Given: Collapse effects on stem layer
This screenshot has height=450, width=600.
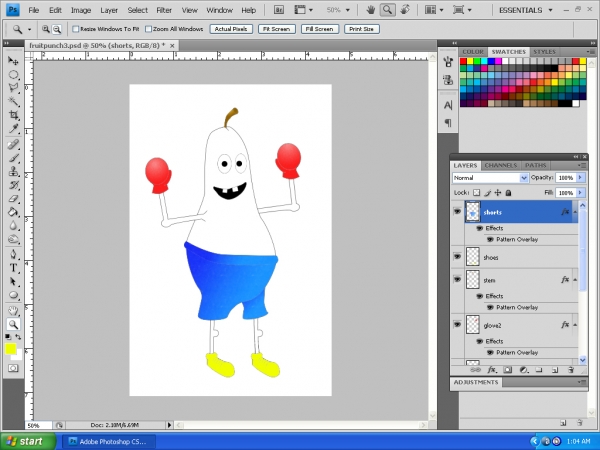Looking at the screenshot, I should point(575,280).
